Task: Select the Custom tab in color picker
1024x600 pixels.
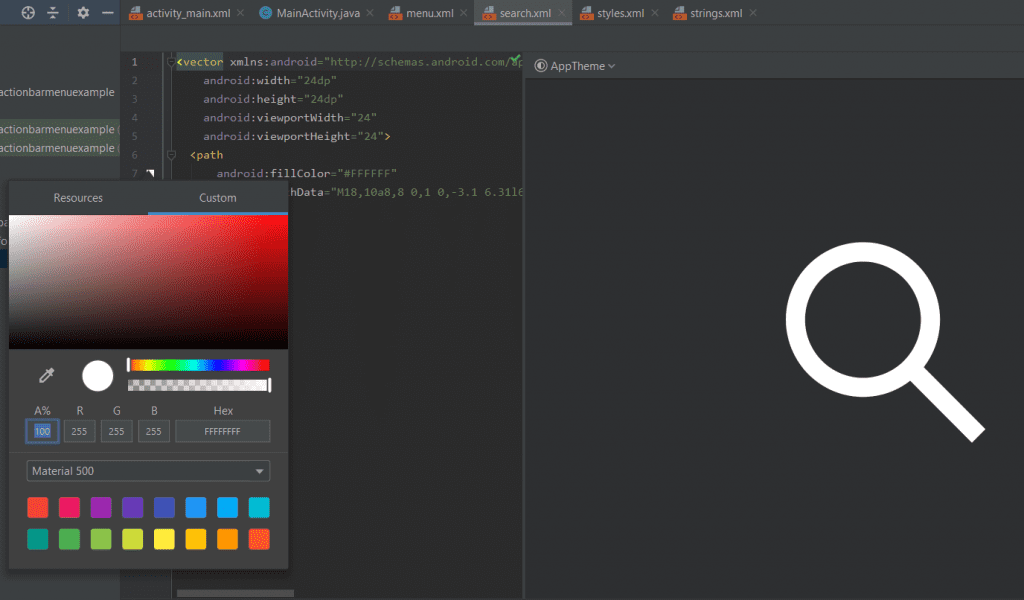Action: (x=218, y=198)
